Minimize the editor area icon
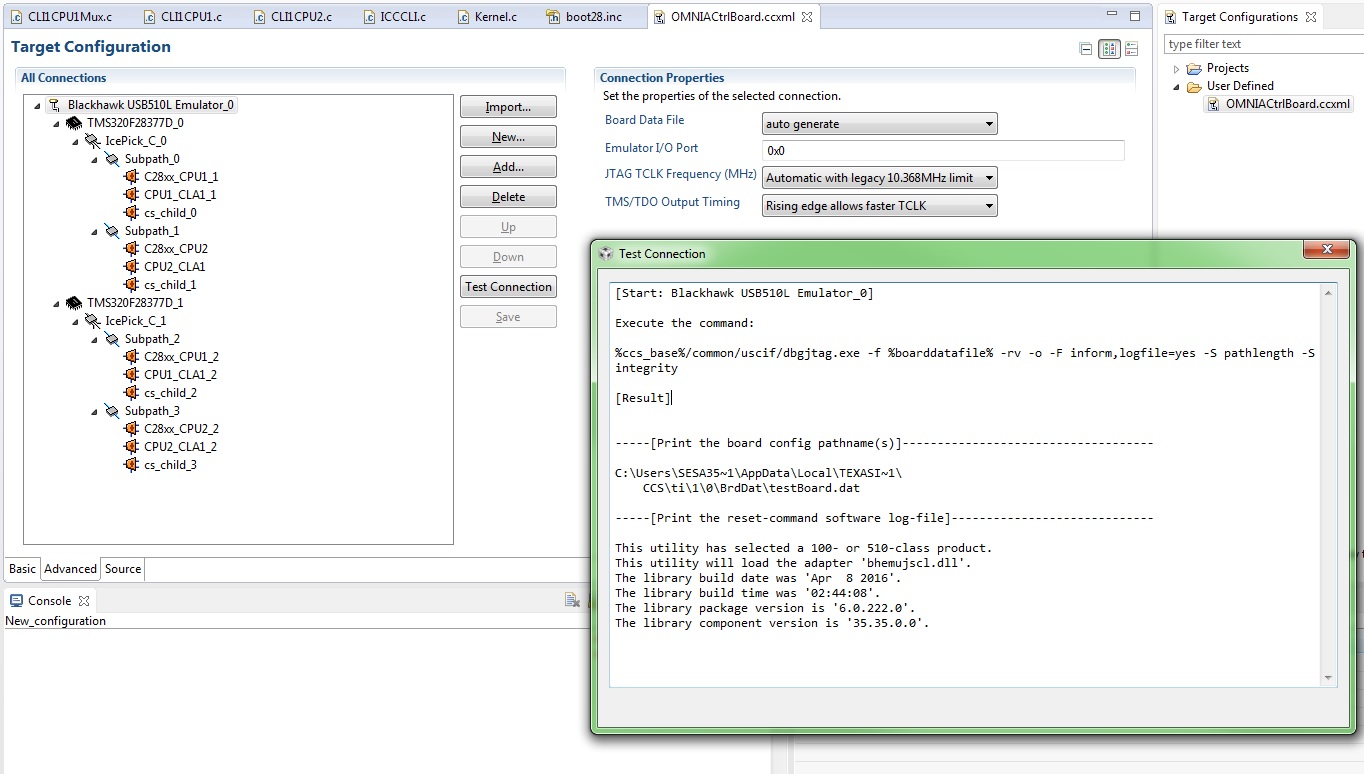This screenshot has width=1364, height=774. 1111,16
